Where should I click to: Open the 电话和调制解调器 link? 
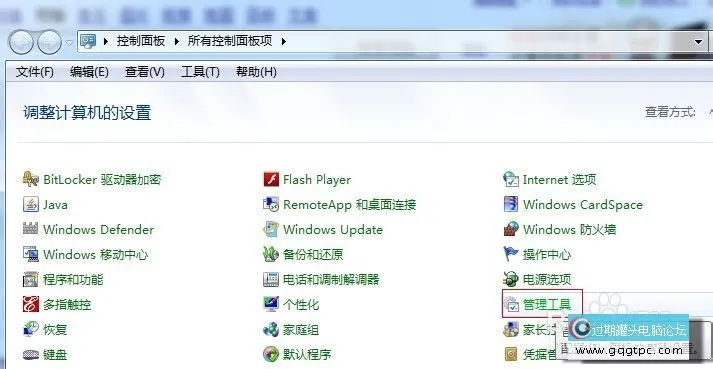coord(331,279)
